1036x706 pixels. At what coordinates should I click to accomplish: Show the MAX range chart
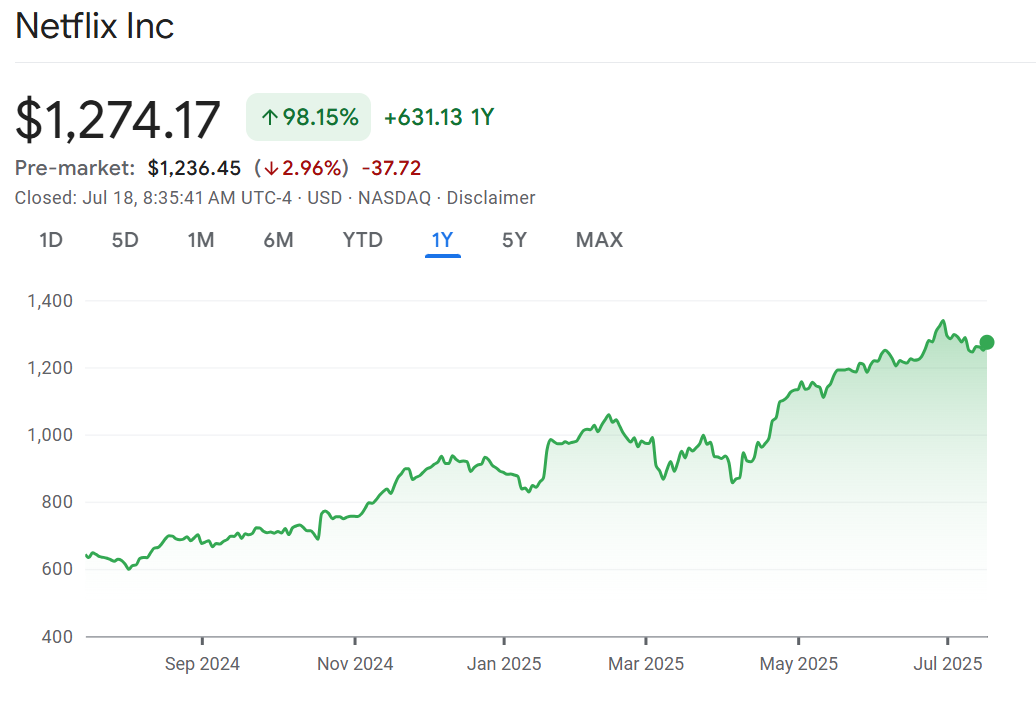pyautogui.click(x=599, y=240)
